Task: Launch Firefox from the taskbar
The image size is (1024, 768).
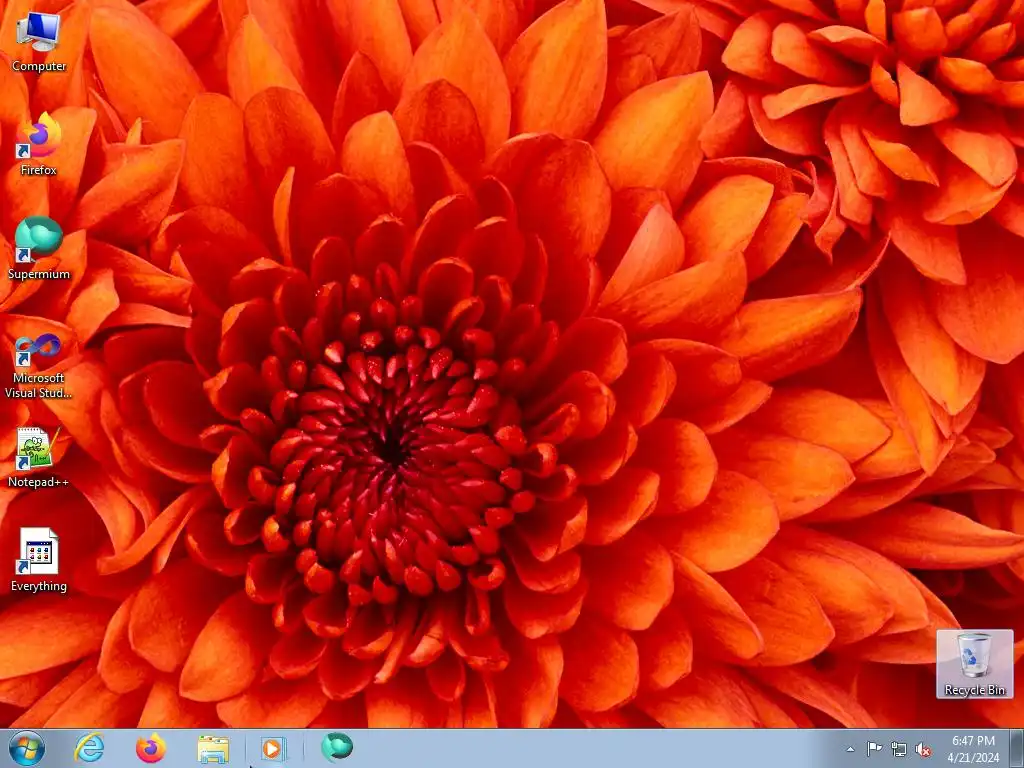Action: (x=151, y=748)
